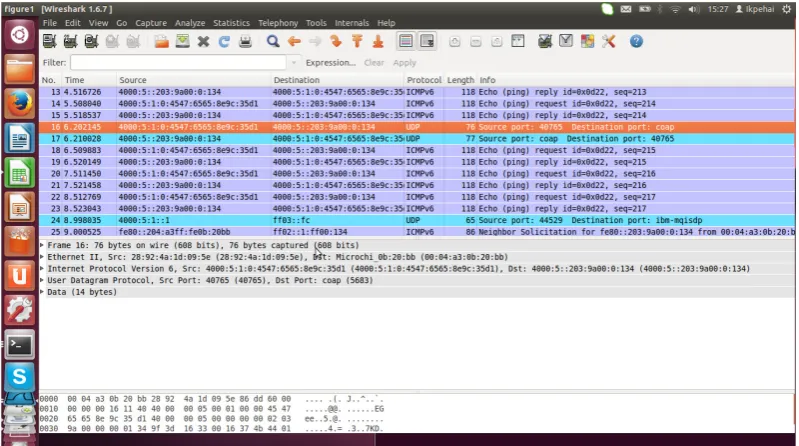Open Firefox from the Ubuntu launcher
The height and width of the screenshot is (446, 799).
pyautogui.click(x=19, y=103)
